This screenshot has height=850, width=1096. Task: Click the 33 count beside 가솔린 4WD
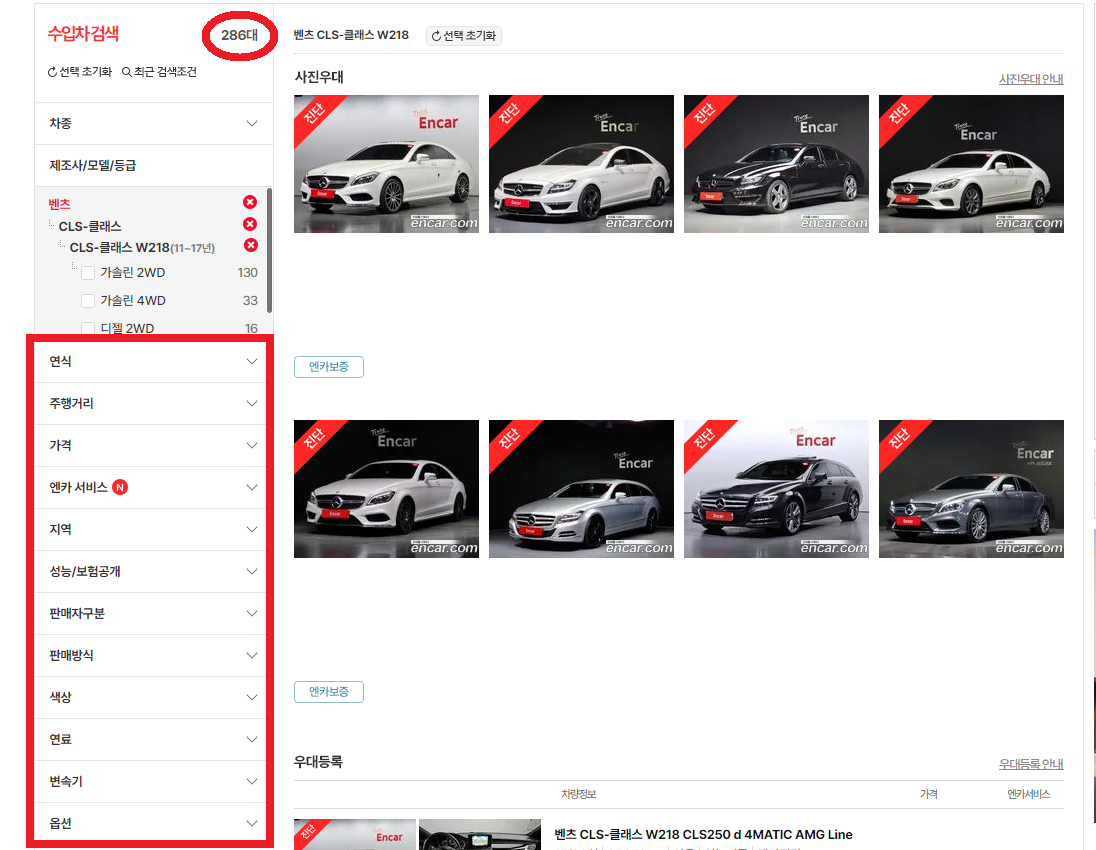(x=250, y=301)
